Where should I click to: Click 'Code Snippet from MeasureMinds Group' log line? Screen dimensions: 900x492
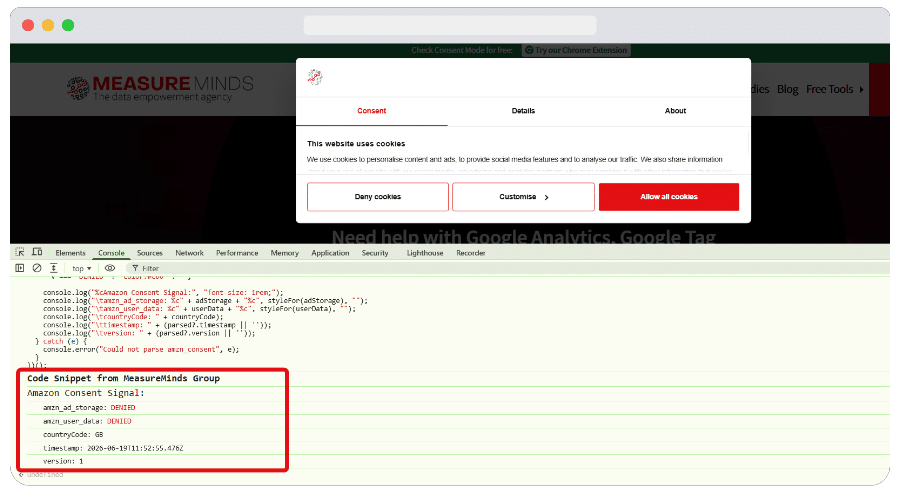pyautogui.click(x=123, y=378)
